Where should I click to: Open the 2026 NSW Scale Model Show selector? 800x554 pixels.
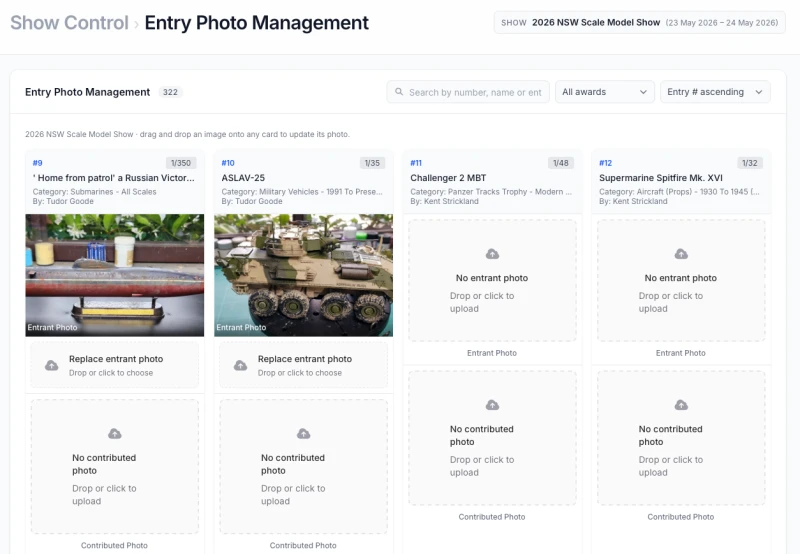pos(639,22)
